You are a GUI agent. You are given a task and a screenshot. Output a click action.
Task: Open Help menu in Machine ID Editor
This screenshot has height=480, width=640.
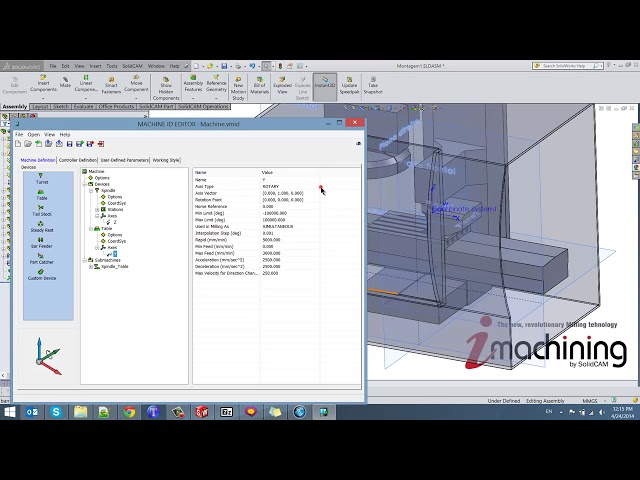65,134
